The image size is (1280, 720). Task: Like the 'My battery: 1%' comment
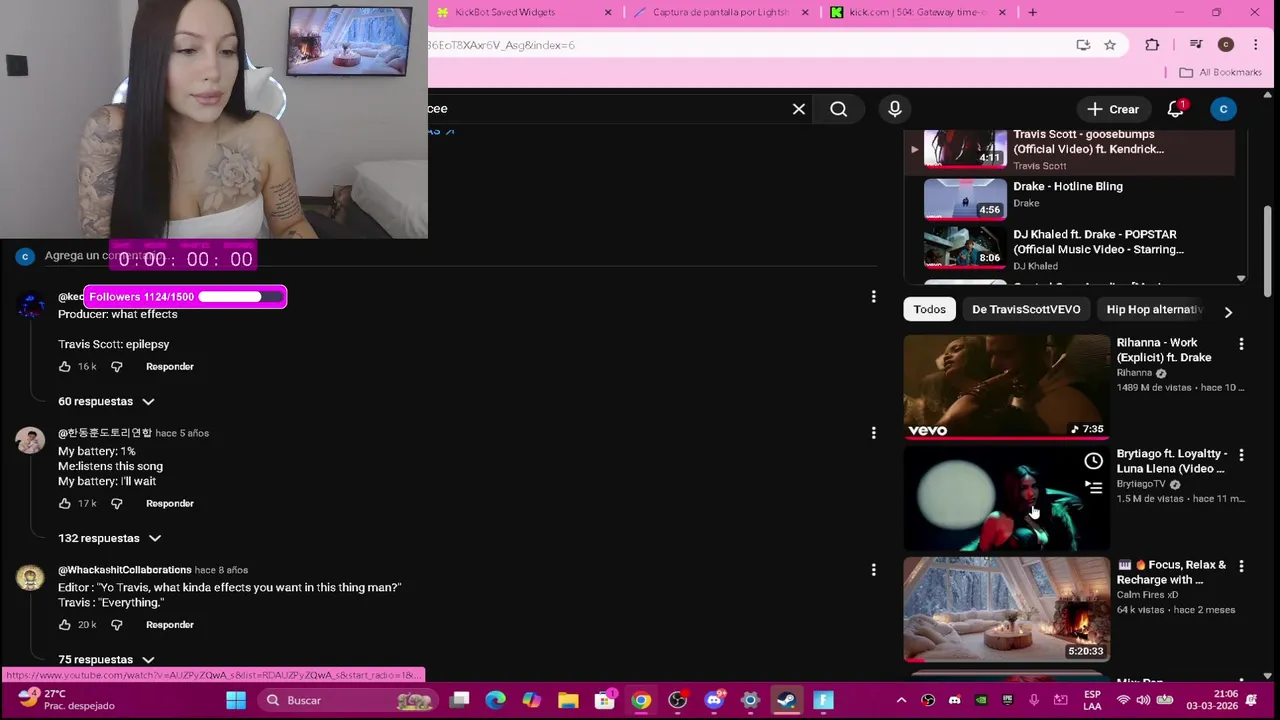tap(65, 504)
